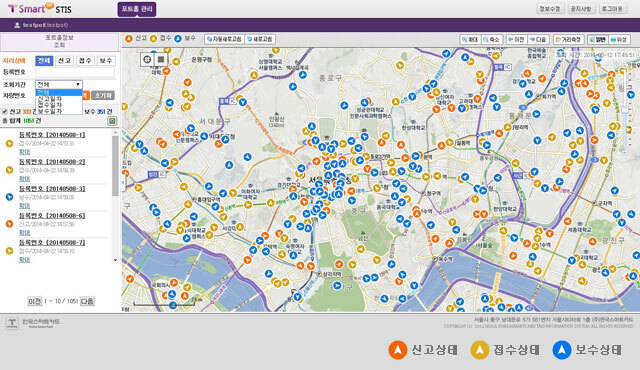The width and height of the screenshot is (640, 370).
Task: Click the green export icon by 총 합계
Action: (112, 121)
